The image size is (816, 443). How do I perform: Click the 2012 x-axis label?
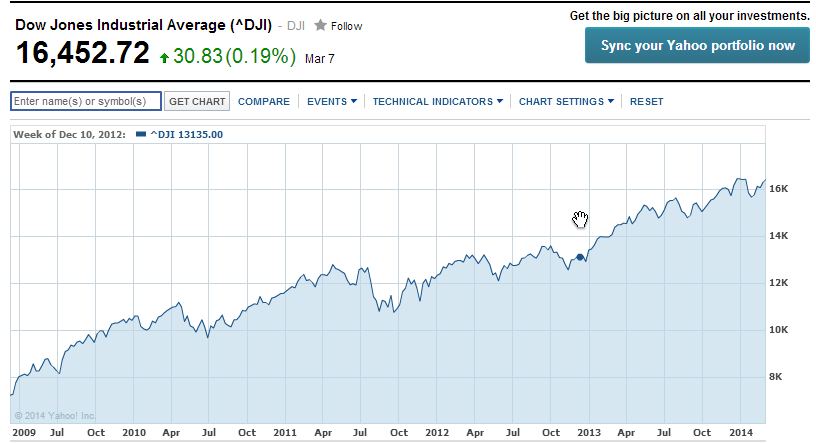(x=437, y=433)
